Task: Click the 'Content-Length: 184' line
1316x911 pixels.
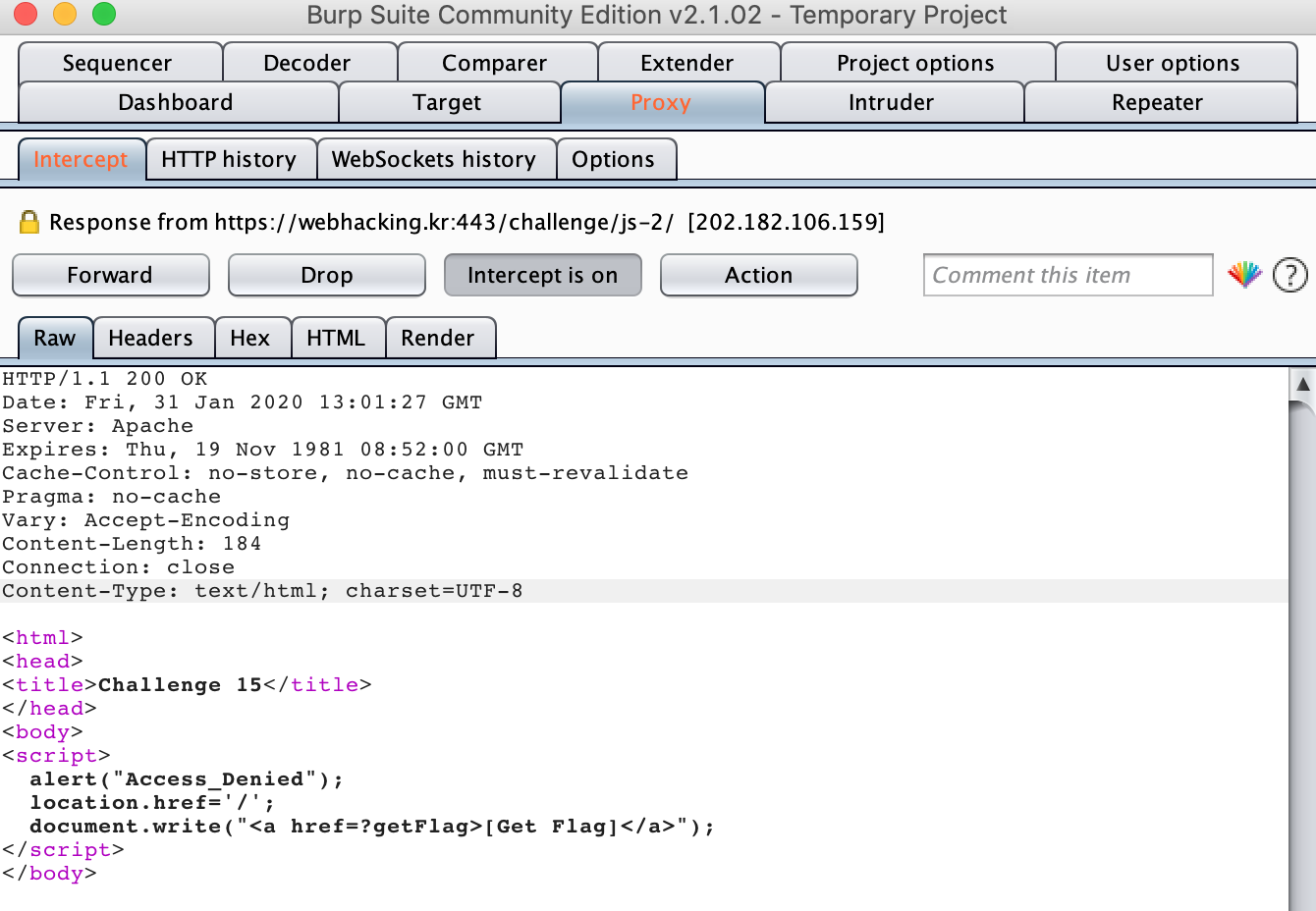Action: [133, 543]
